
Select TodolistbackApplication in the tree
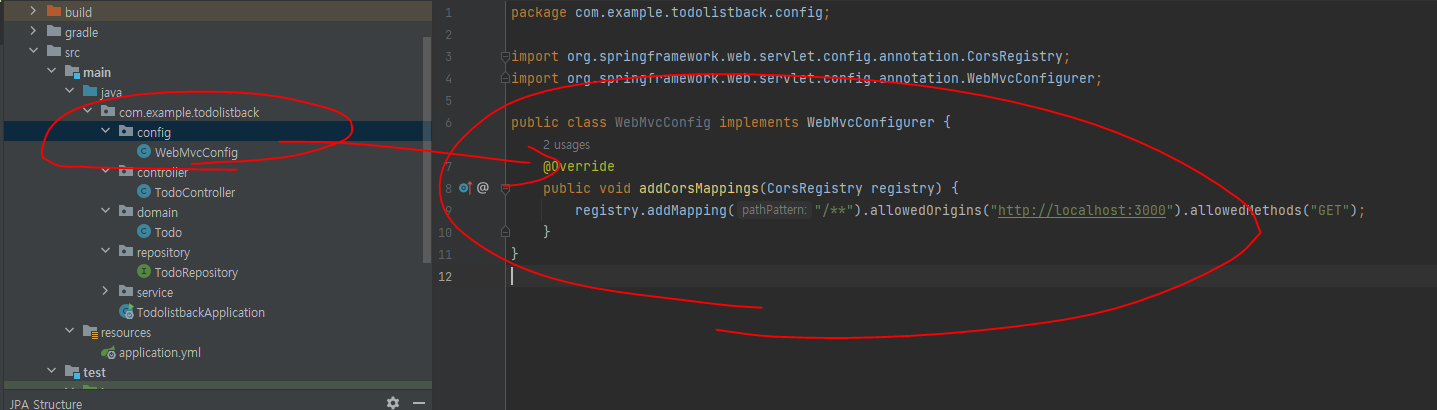[x=201, y=312]
